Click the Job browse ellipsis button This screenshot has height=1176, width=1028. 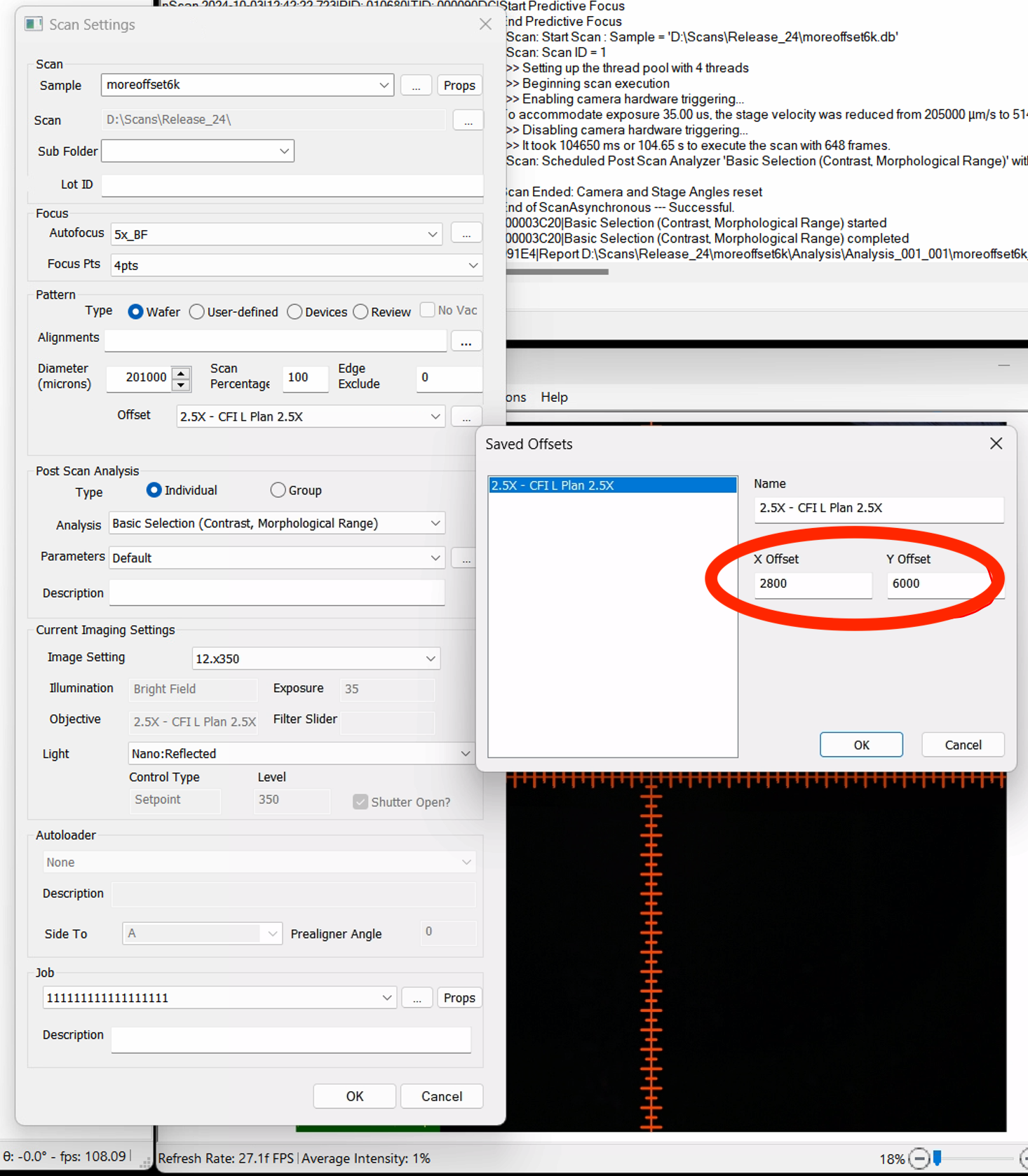(417, 998)
